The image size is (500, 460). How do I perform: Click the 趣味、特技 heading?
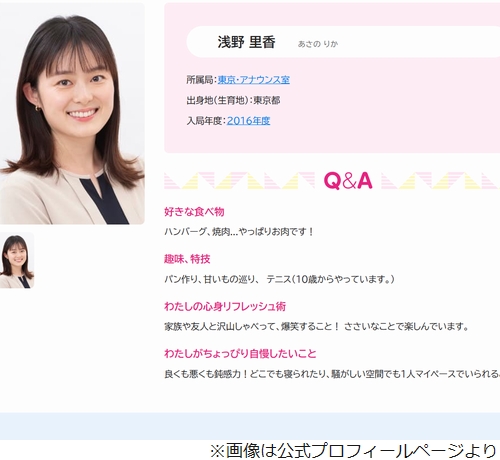(x=187, y=259)
